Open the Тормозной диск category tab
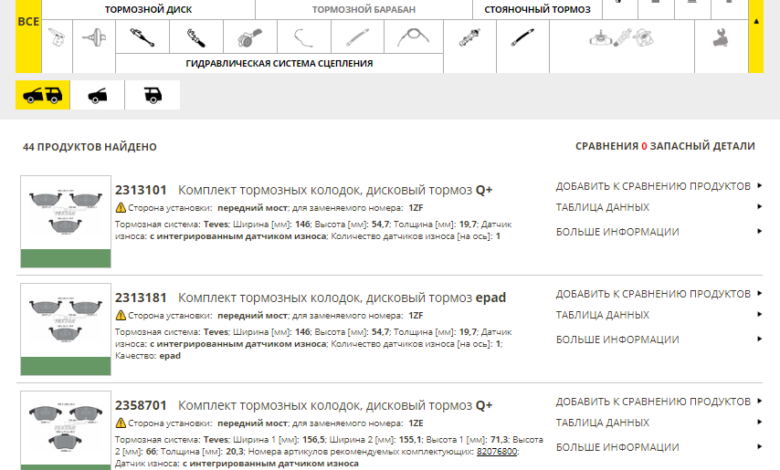This screenshot has height=470, width=780. tap(148, 9)
